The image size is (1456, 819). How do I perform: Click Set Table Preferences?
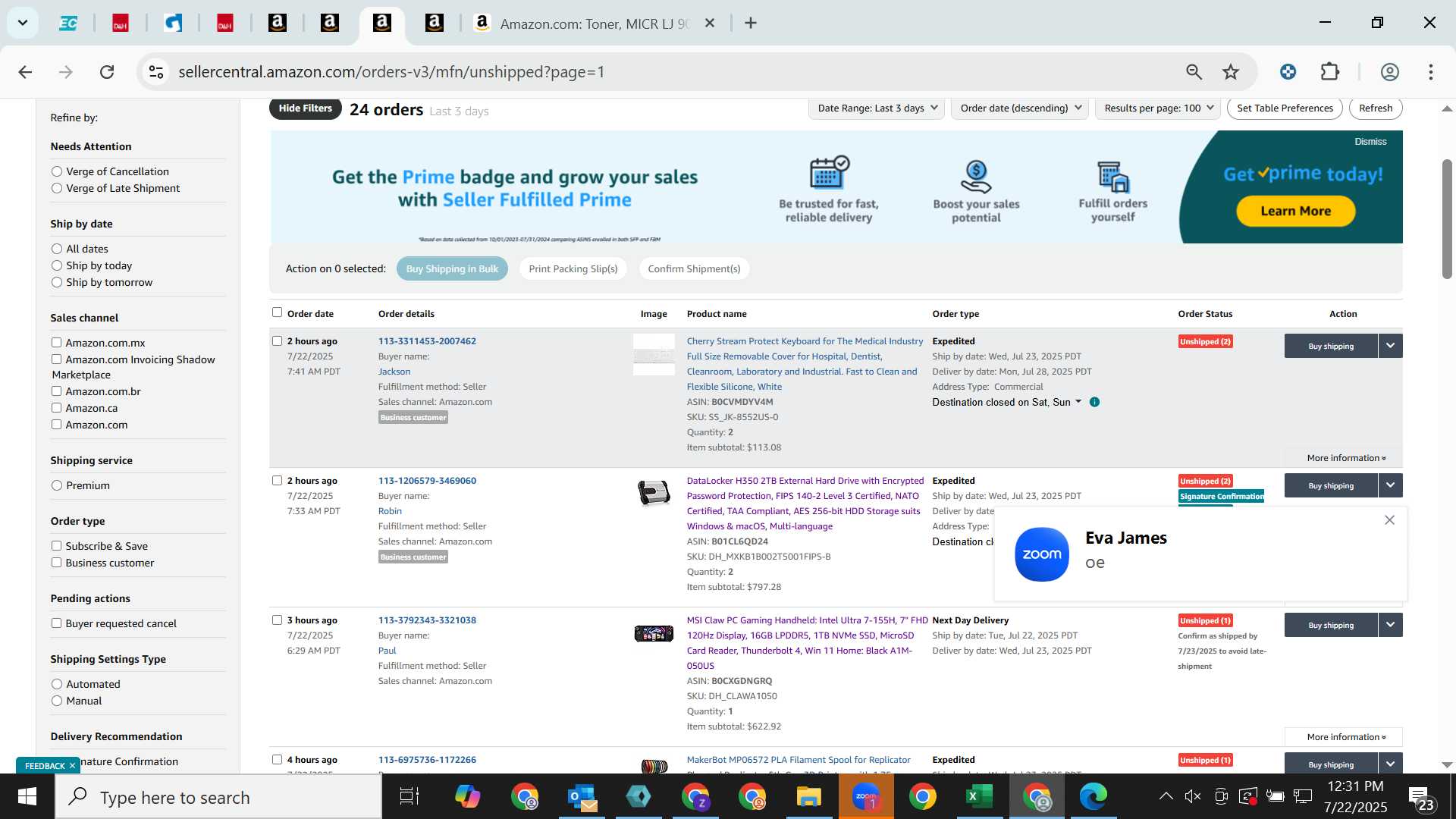(1285, 108)
